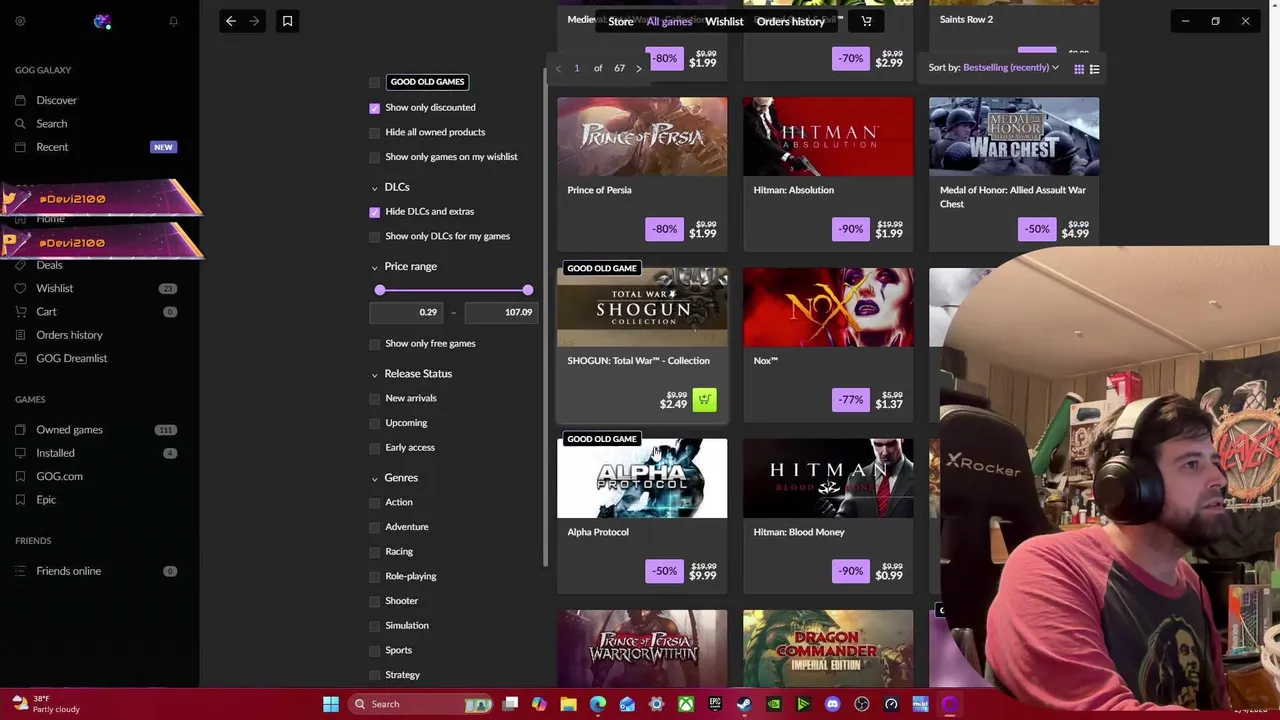Image resolution: width=1280 pixels, height=720 pixels.
Task: Check Show only free games
Action: pyautogui.click(x=375, y=344)
